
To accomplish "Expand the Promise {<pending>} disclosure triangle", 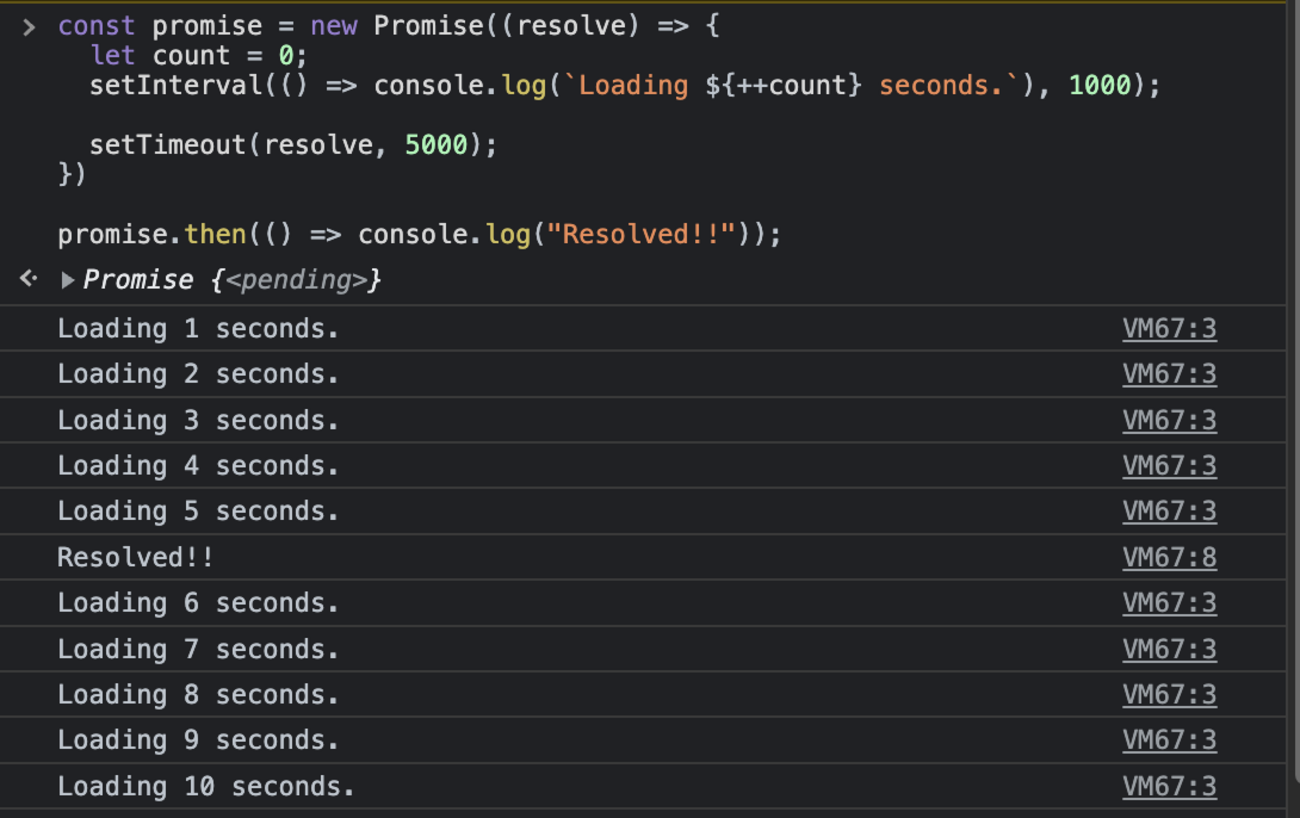I will click(x=67, y=280).
